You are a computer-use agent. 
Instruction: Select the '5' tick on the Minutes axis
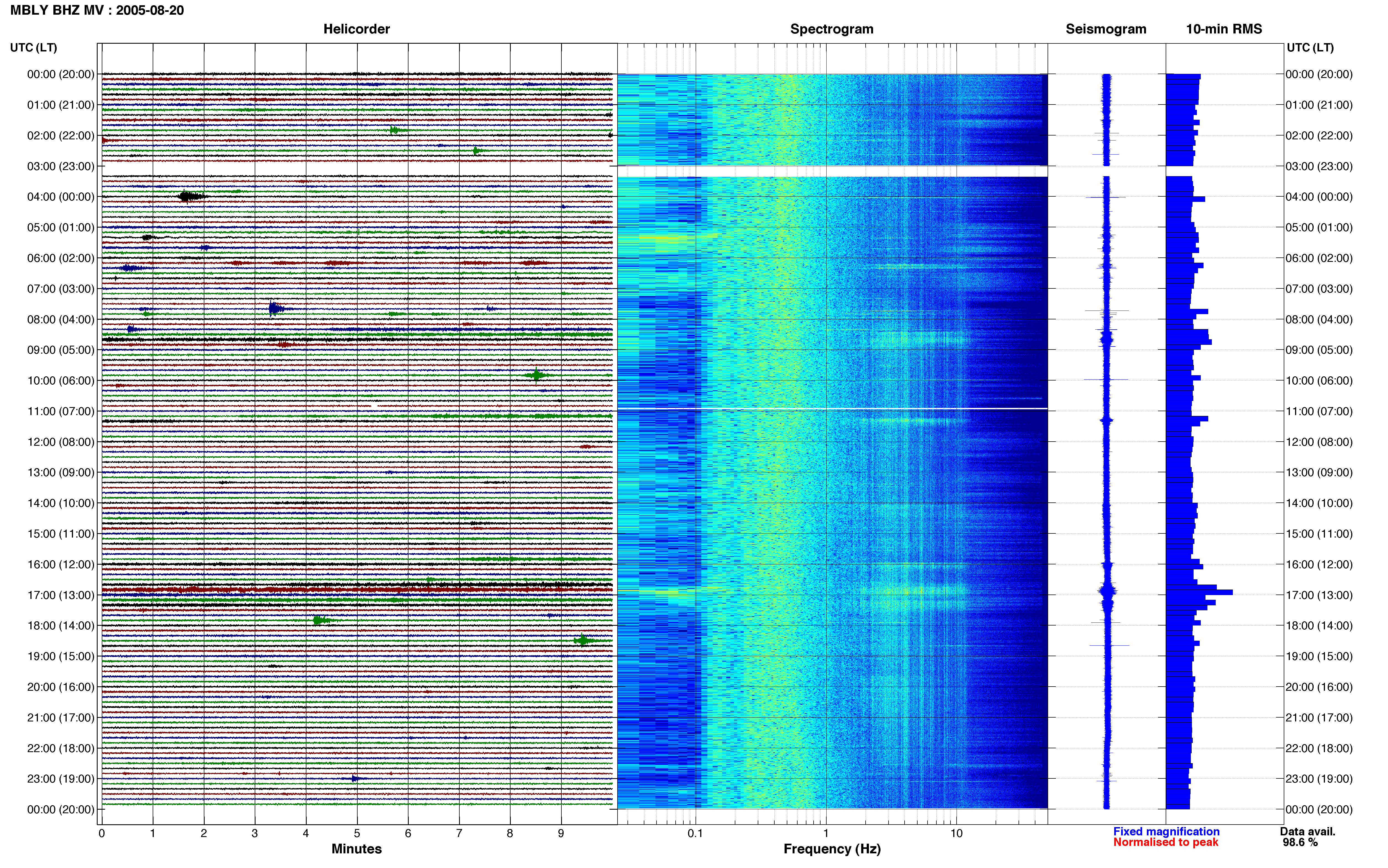coord(357,833)
